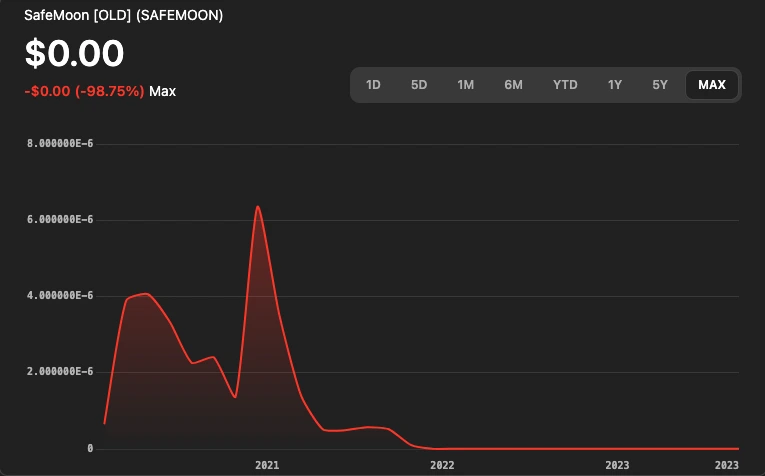This screenshot has height=476, width=765.
Task: Click the white Max label beside percentage
Action: coord(163,91)
